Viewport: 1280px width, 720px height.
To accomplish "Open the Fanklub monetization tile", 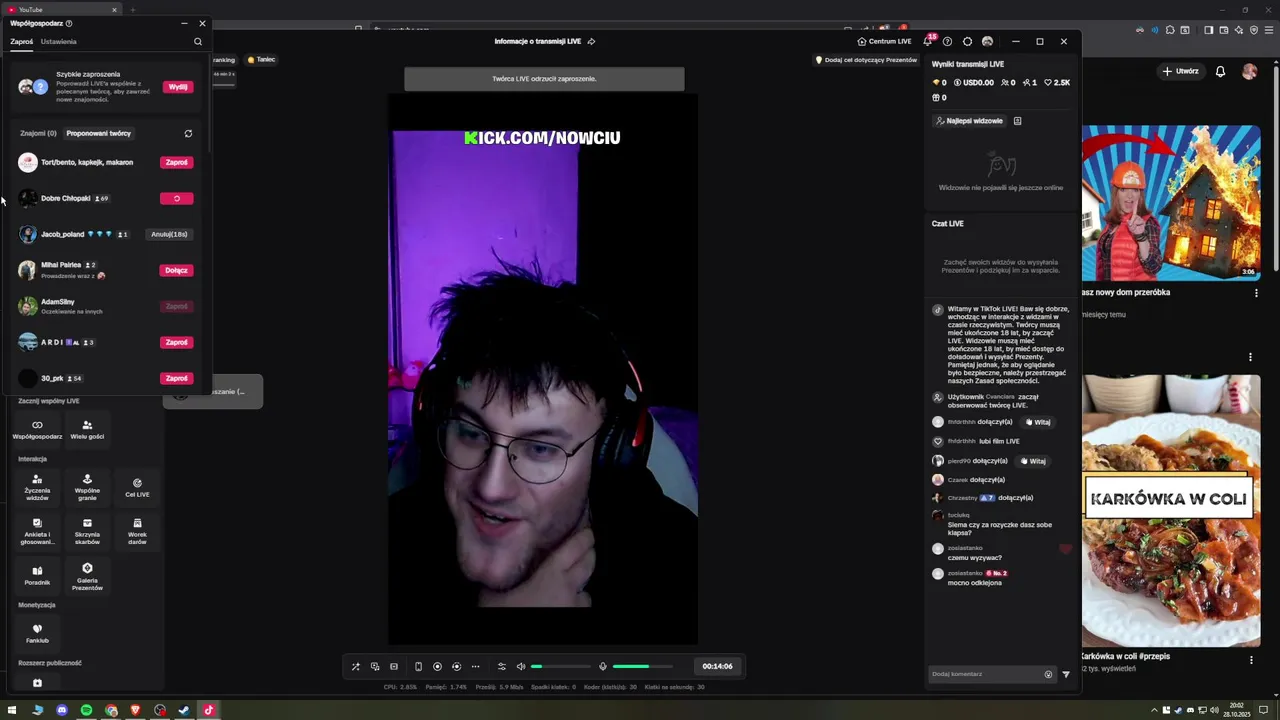I will point(37,633).
